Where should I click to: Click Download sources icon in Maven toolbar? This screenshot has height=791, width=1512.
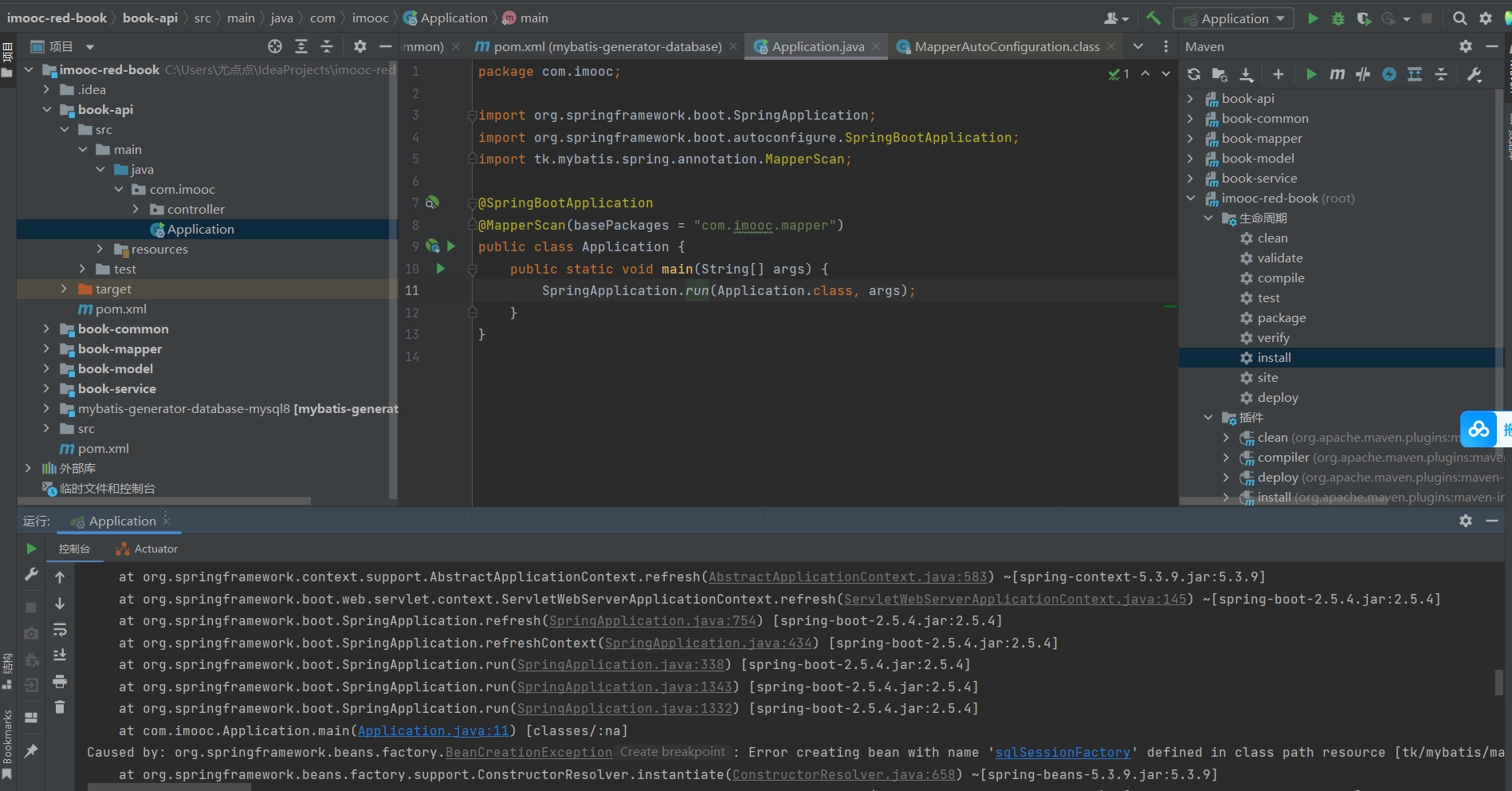(1247, 74)
